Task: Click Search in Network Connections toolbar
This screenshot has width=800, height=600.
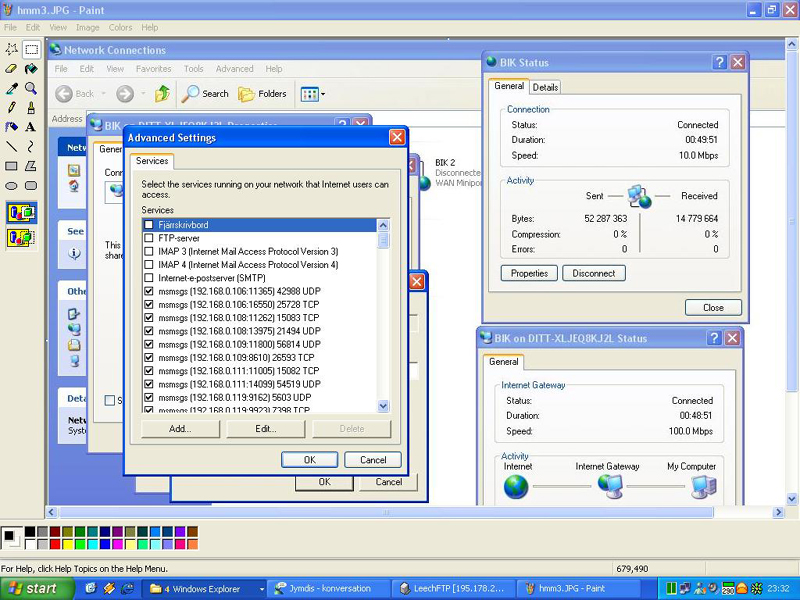Action: 205,93
